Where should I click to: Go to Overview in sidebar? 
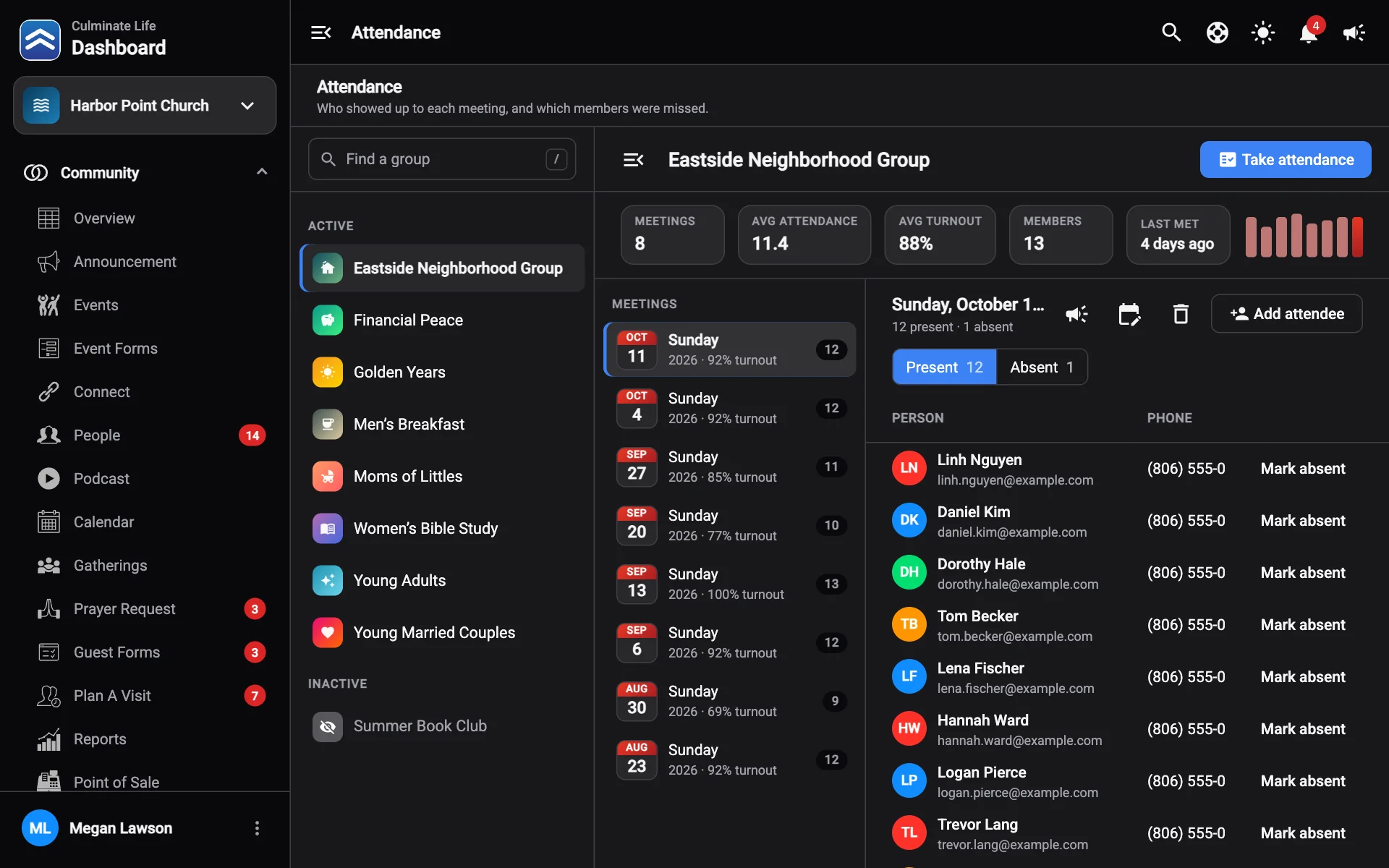[x=145, y=218]
